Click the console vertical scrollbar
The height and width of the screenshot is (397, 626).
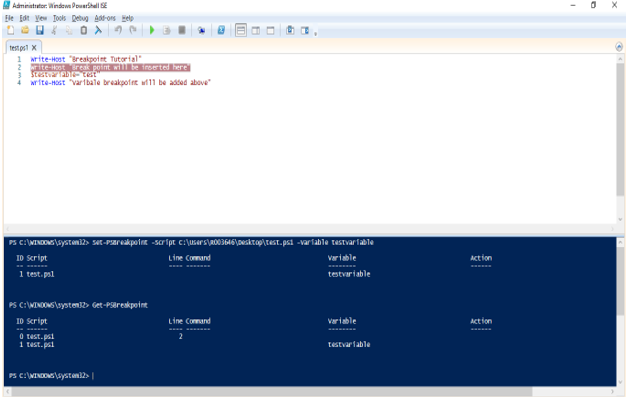pos(620,282)
